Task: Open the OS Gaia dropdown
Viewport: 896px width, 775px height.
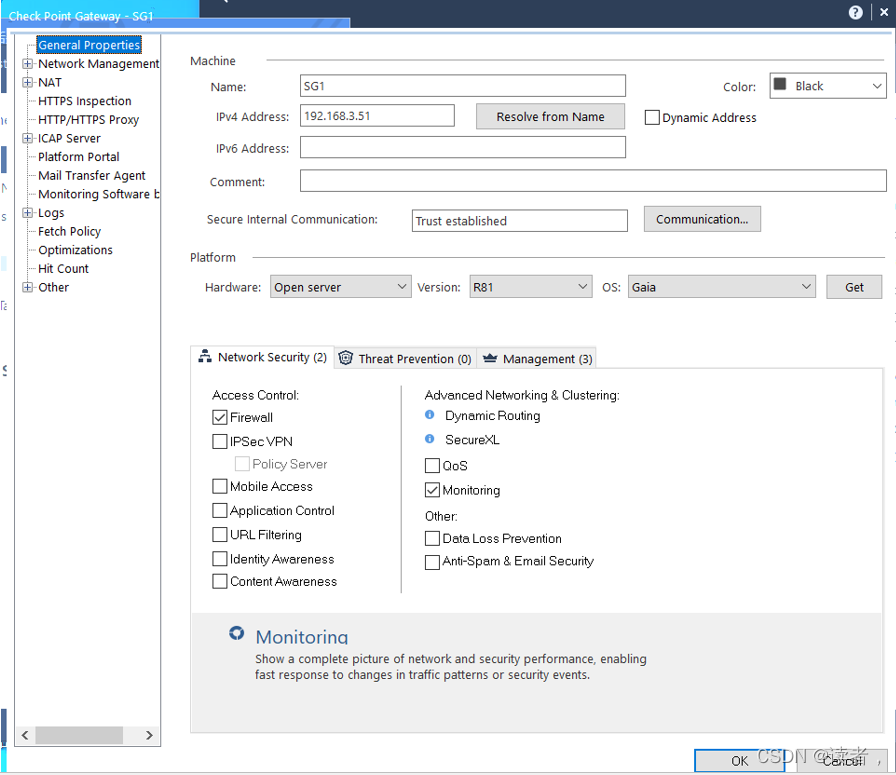Action: coord(721,286)
